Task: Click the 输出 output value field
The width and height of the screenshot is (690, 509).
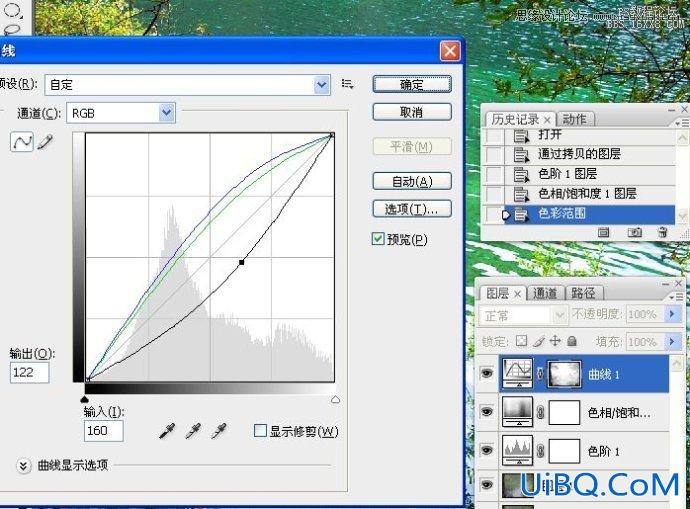Action: click(29, 372)
